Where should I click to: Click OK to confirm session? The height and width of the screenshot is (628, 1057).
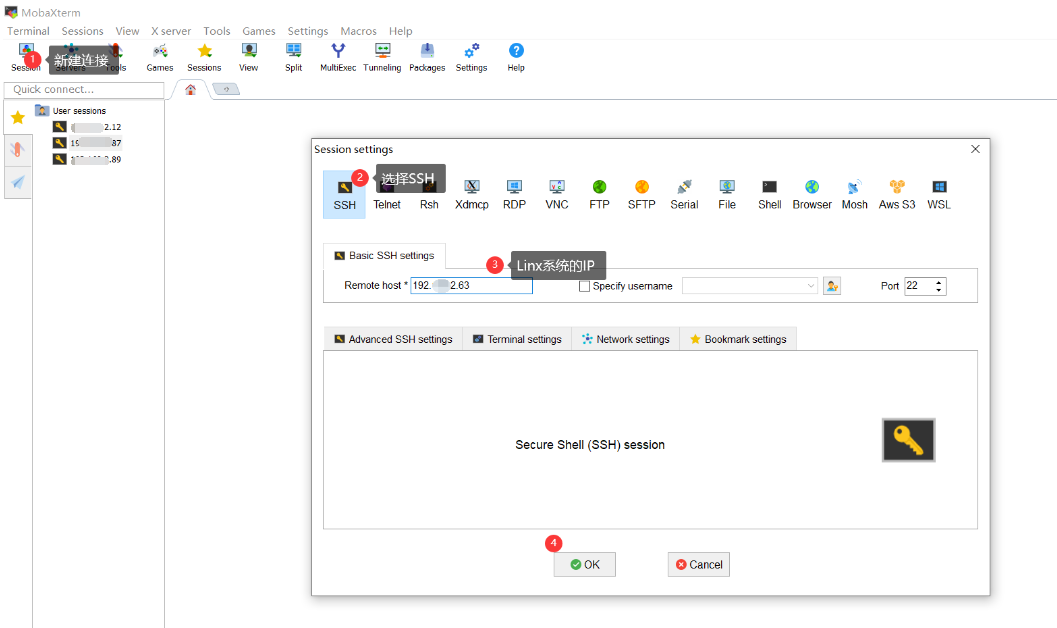click(584, 565)
